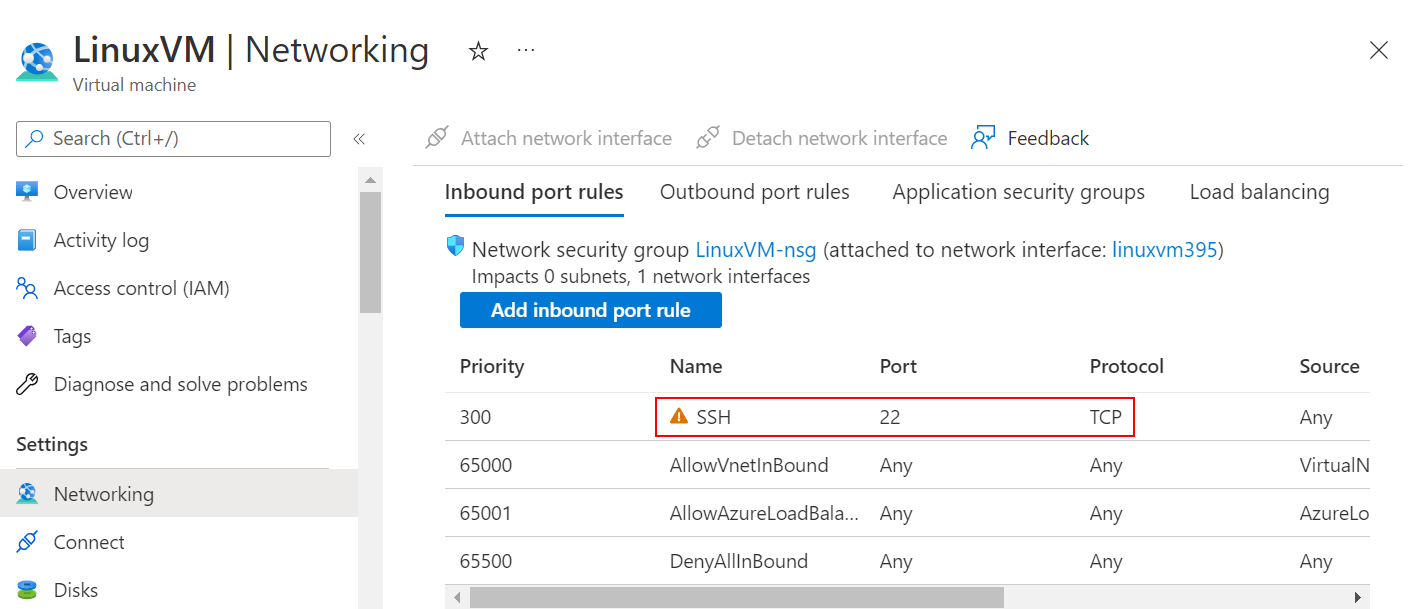Click the Feedback icon in the toolbar

click(984, 137)
